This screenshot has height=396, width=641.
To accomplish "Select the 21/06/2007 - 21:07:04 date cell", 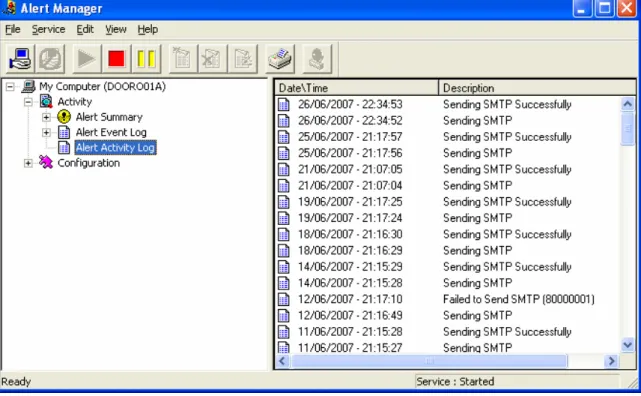I will point(350,186).
